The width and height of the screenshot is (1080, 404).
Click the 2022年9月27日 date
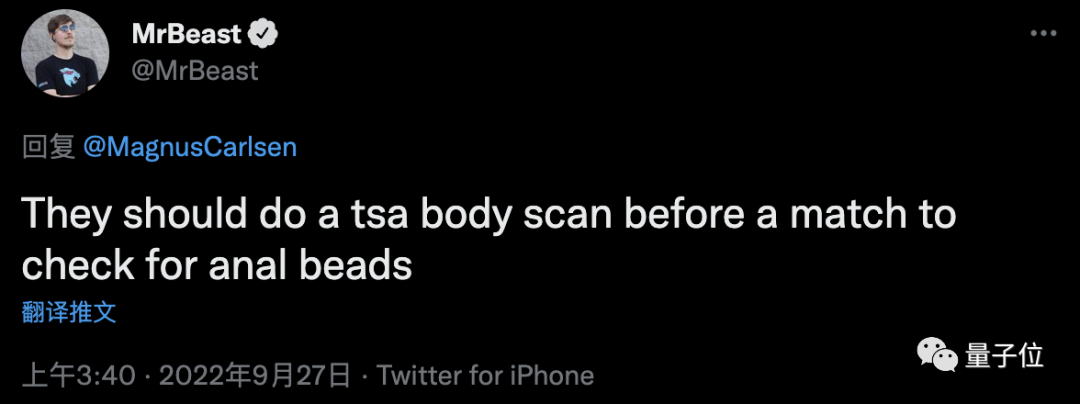pyautogui.click(x=254, y=376)
